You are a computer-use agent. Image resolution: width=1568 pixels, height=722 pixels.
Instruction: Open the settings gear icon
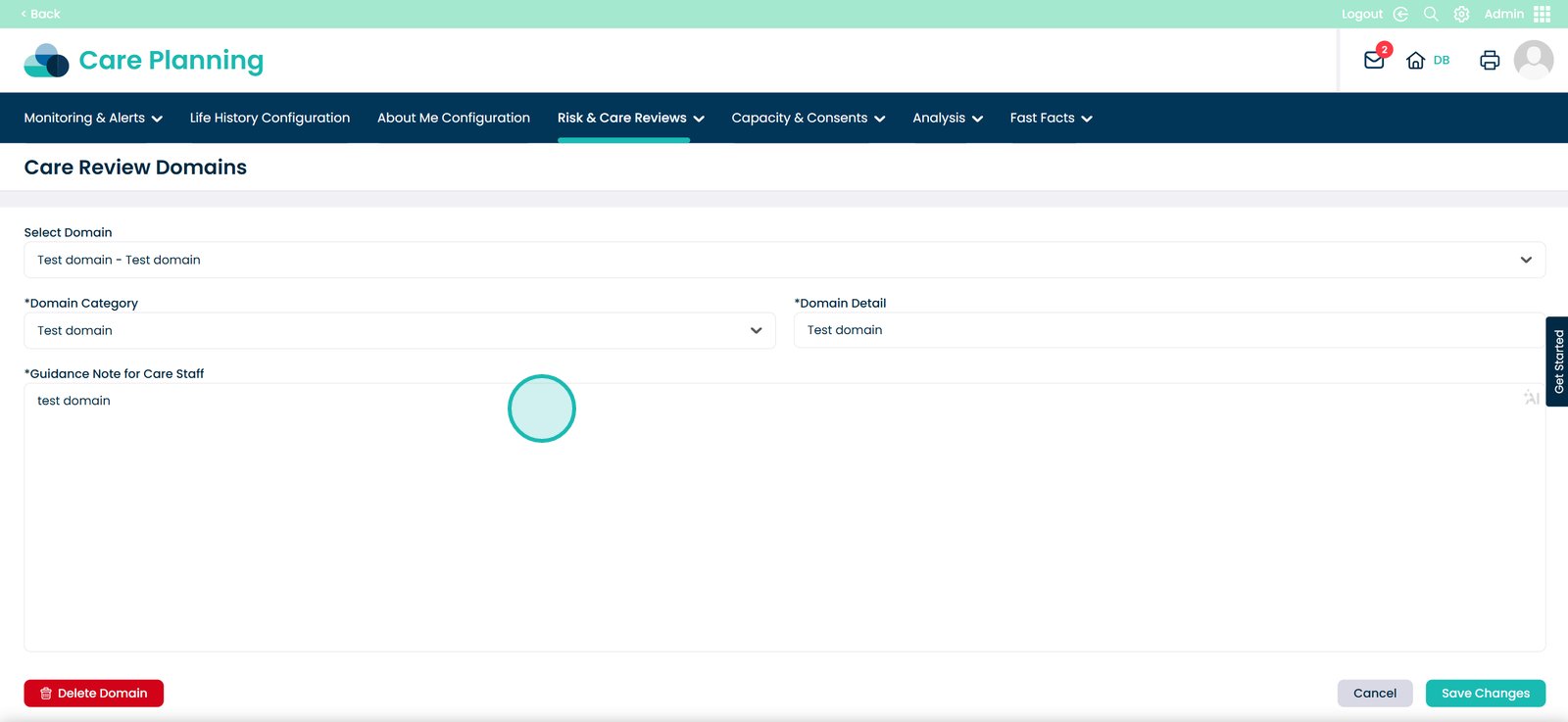(1461, 14)
